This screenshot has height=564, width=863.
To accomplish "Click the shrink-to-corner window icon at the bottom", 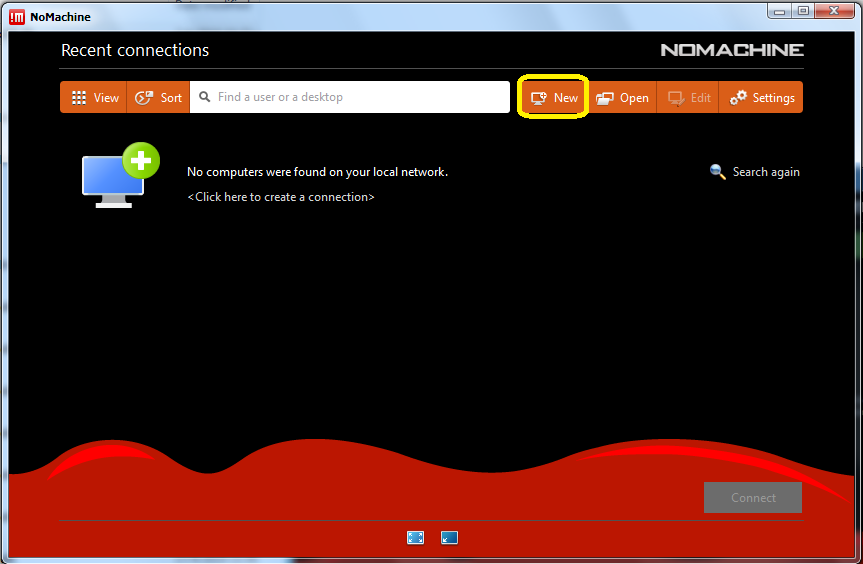I will 449,538.
